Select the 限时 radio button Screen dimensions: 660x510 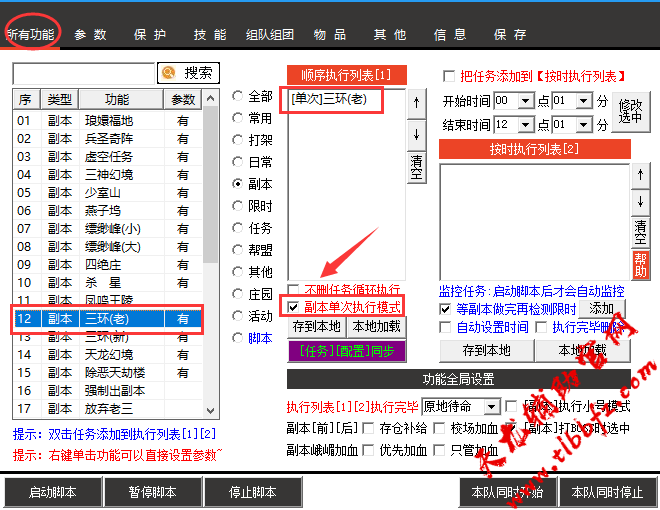[x=237, y=206]
